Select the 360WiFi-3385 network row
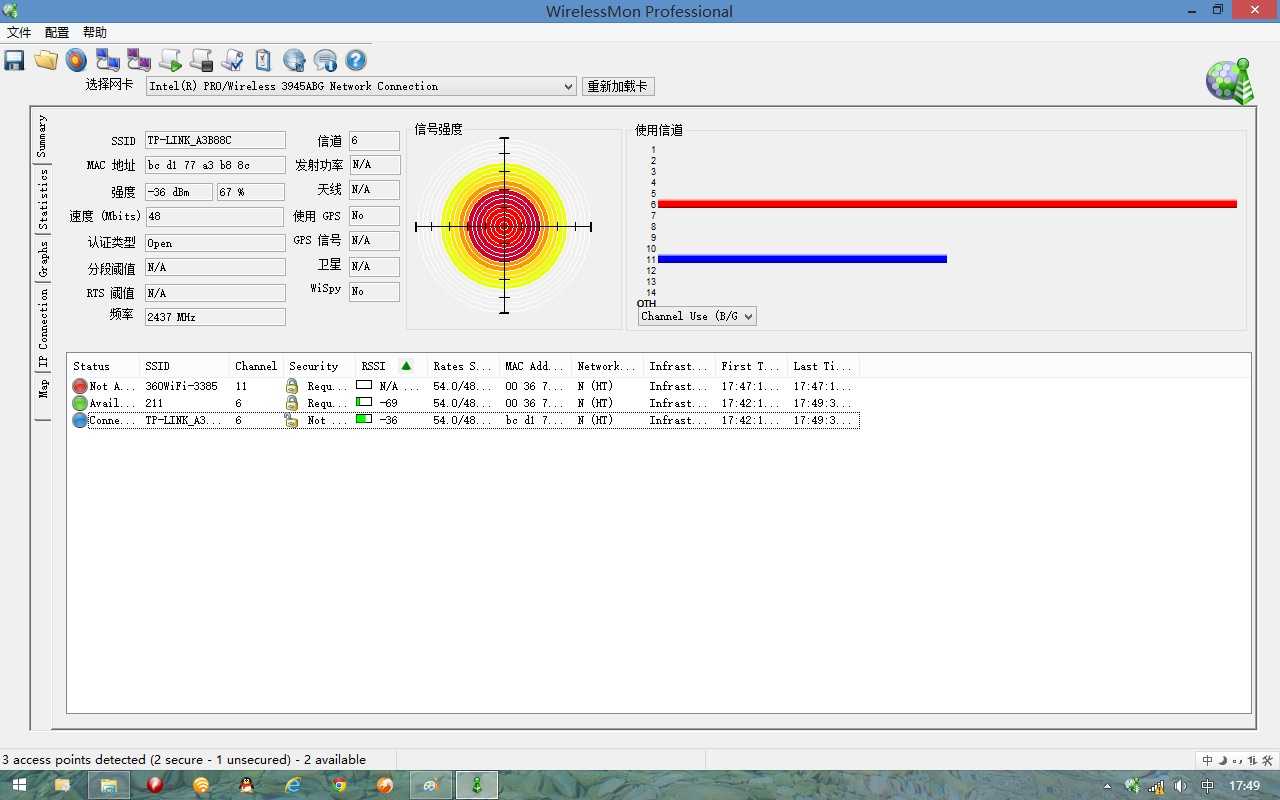1280x800 pixels. (464, 386)
